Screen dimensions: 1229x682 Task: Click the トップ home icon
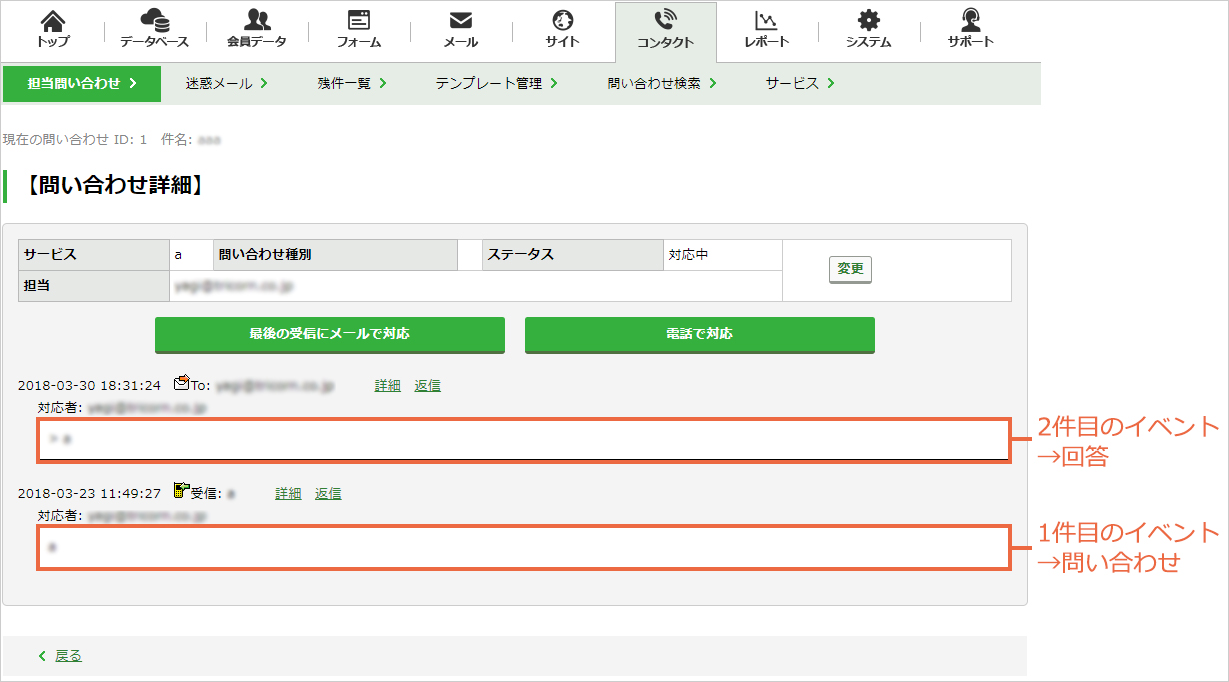tap(52, 20)
